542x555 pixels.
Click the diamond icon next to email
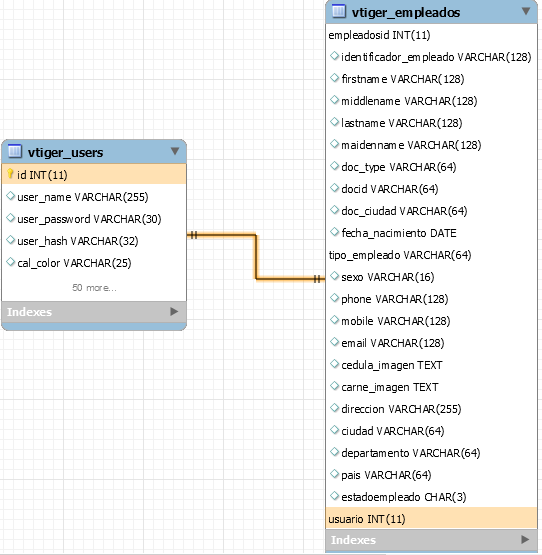click(x=335, y=342)
